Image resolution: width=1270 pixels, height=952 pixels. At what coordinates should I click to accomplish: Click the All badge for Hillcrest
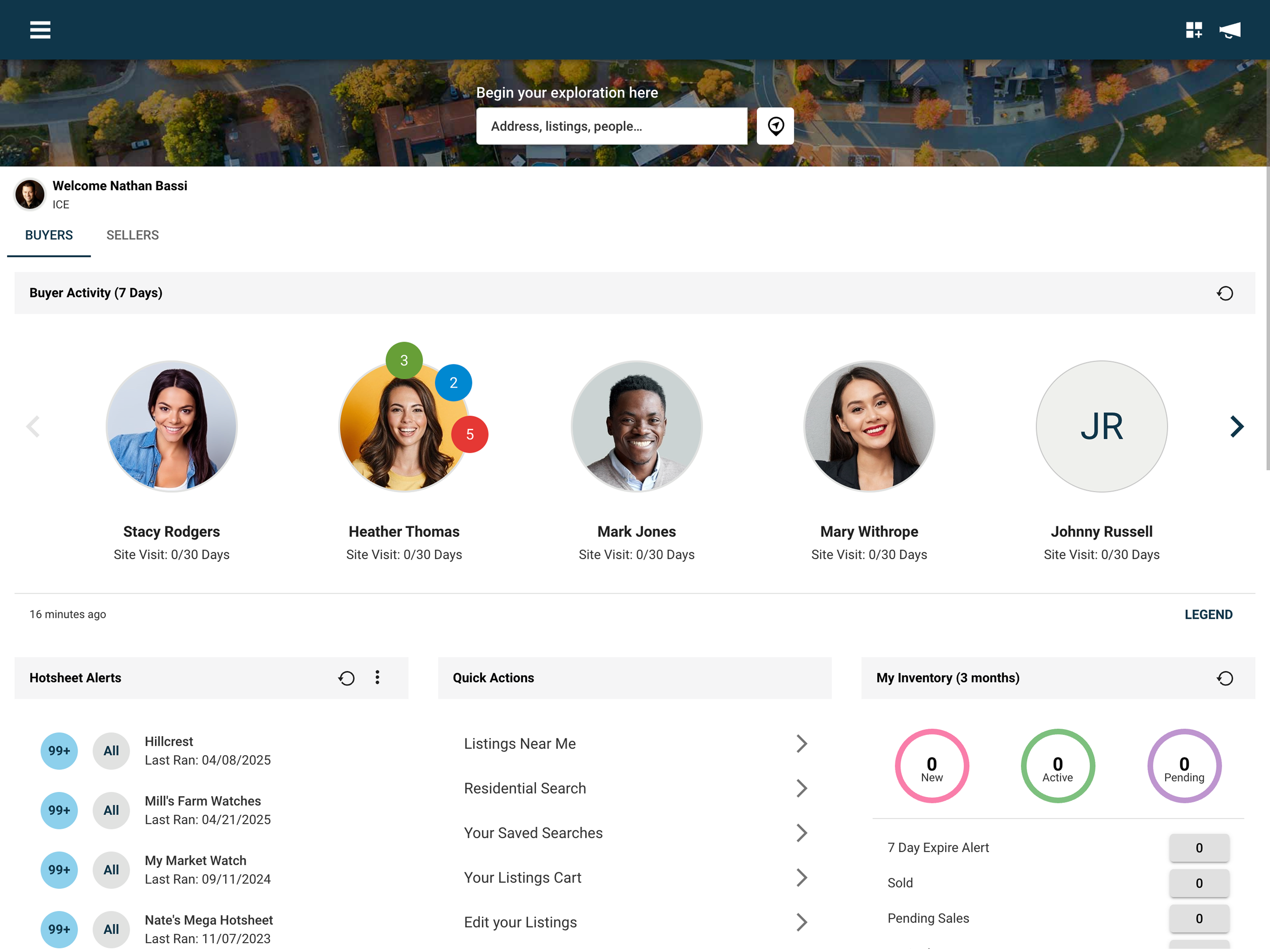pos(112,751)
